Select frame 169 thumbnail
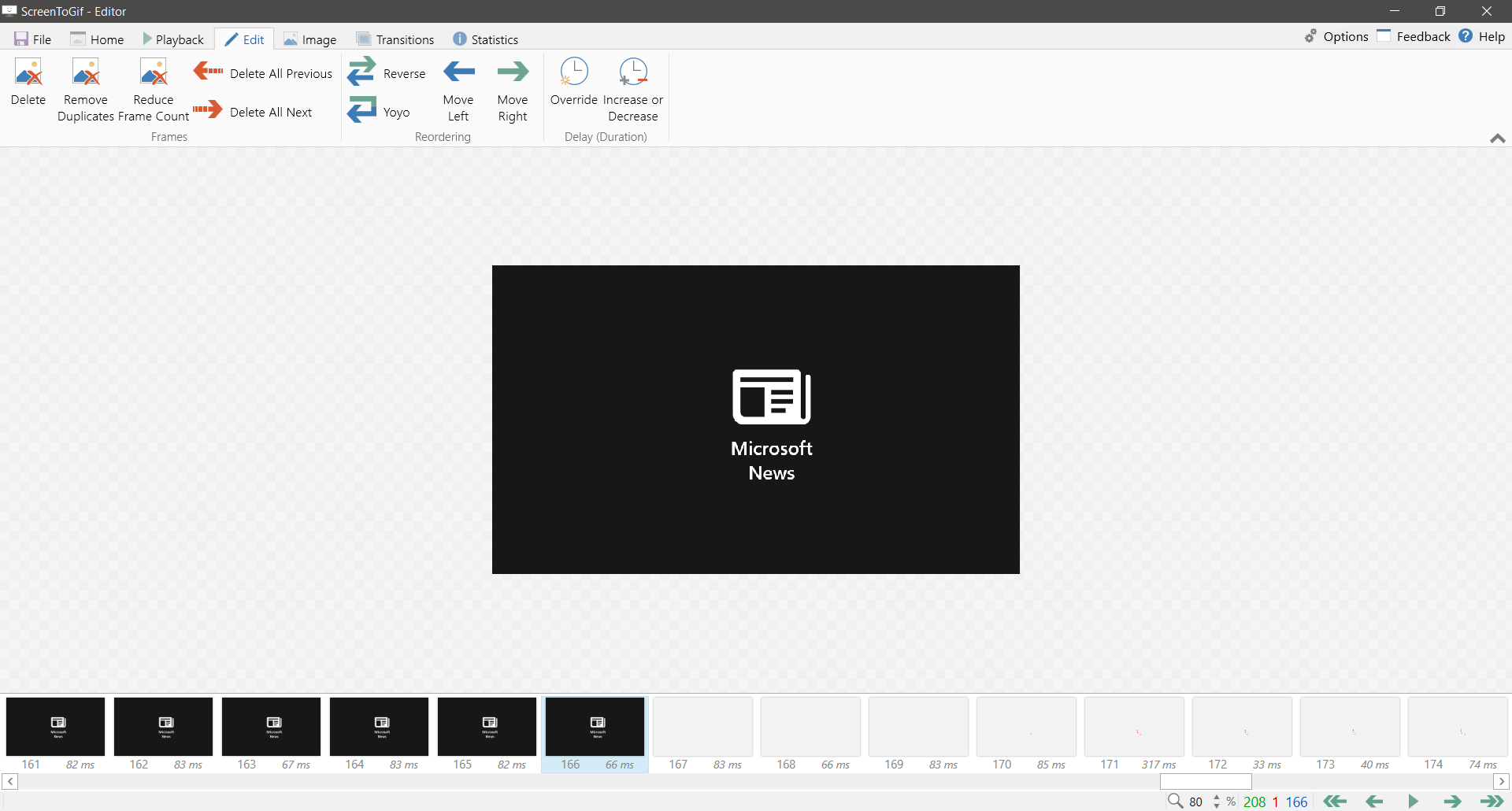This screenshot has height=811, width=1512. (918, 734)
